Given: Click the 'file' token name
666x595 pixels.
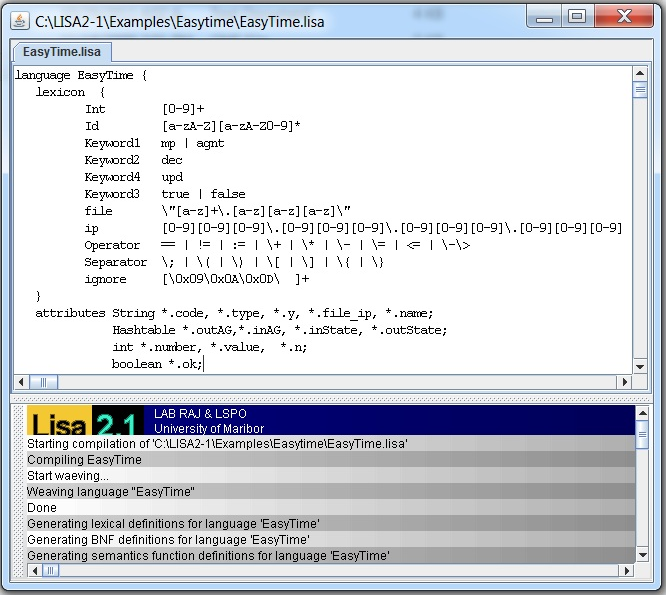Looking at the screenshot, I should (99, 211).
